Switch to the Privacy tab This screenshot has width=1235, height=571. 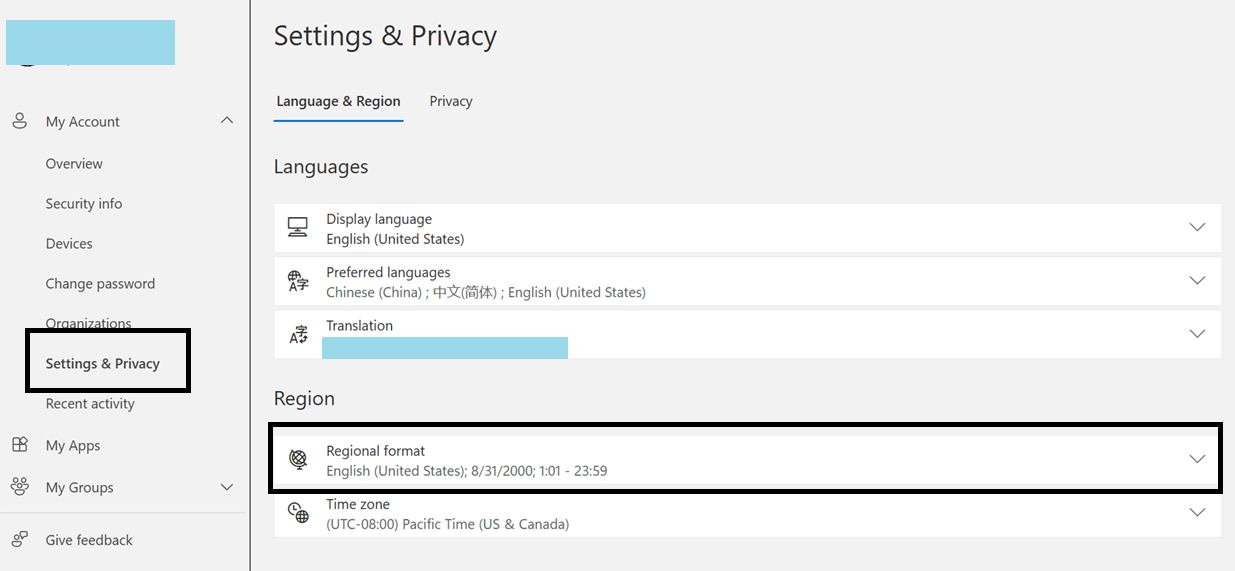pos(451,101)
